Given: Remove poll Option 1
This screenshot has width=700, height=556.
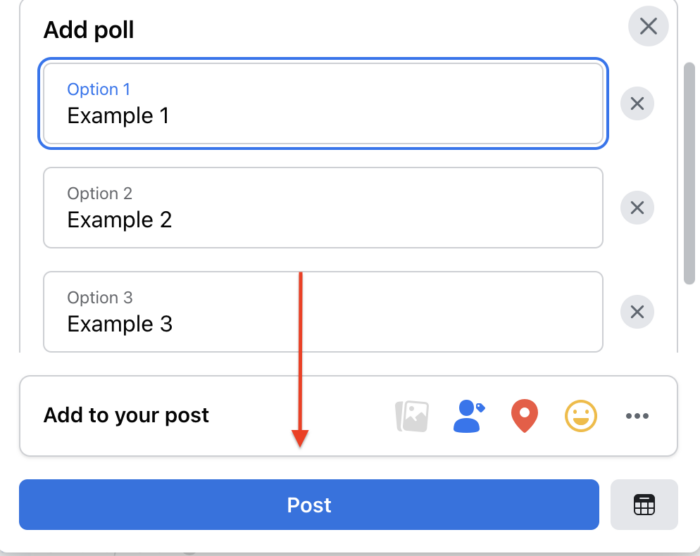Looking at the screenshot, I should coord(637,104).
